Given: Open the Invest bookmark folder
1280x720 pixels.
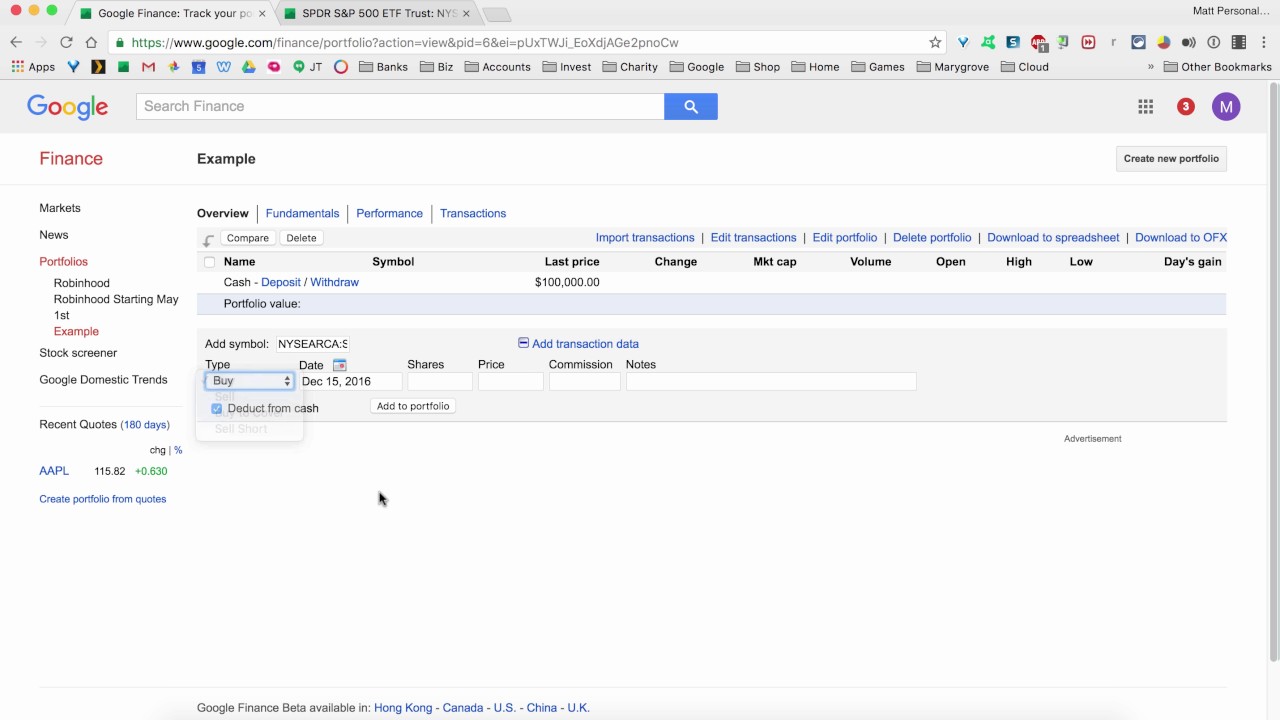Looking at the screenshot, I should (566, 67).
